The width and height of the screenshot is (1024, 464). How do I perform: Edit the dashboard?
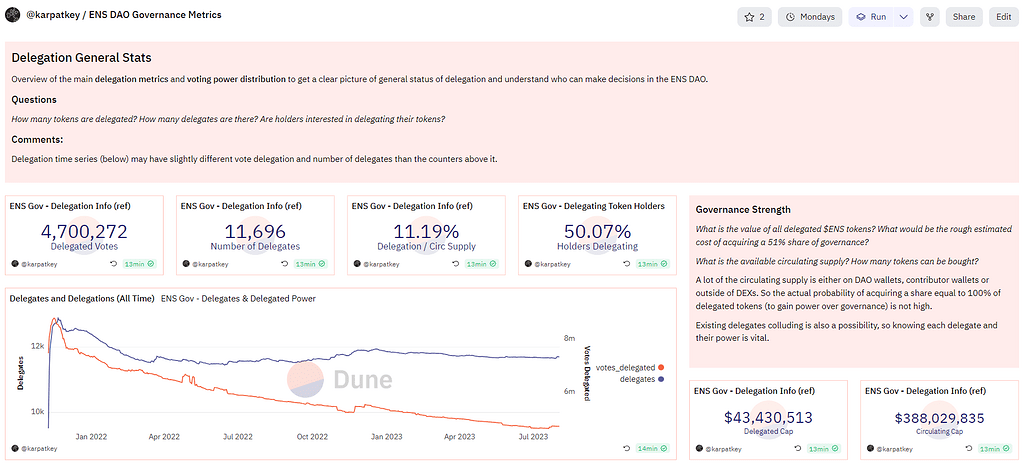pyautogui.click(x=1004, y=17)
